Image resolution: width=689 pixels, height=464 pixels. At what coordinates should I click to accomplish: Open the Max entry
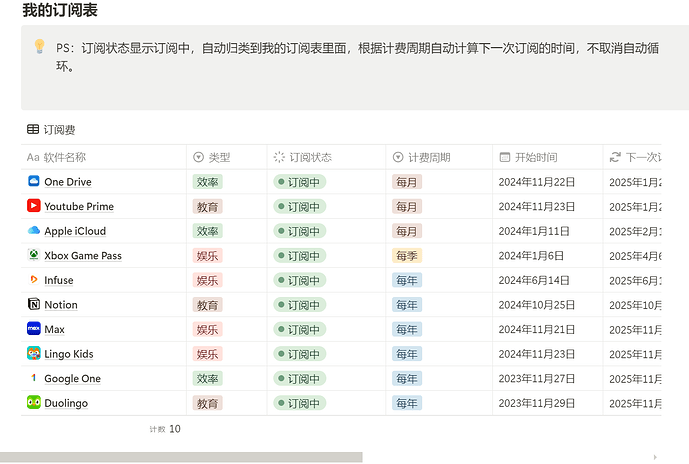tap(54, 330)
